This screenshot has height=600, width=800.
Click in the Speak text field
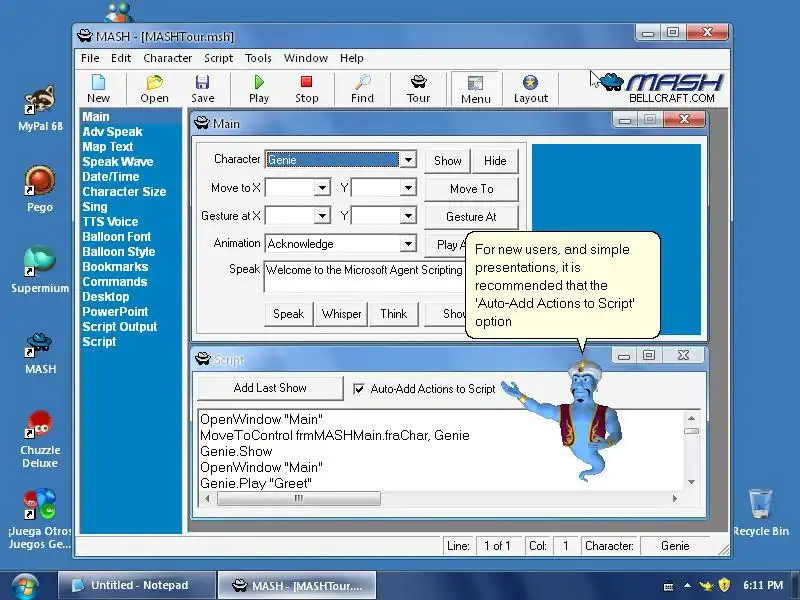(x=364, y=277)
